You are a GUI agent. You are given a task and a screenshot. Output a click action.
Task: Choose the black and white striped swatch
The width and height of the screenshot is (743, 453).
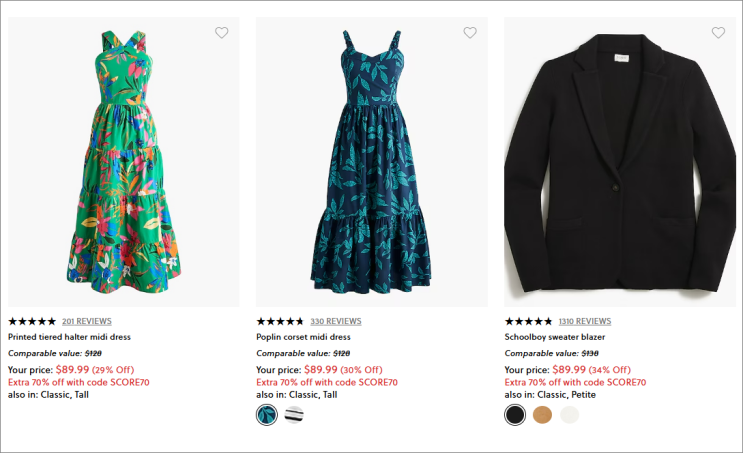[294, 415]
